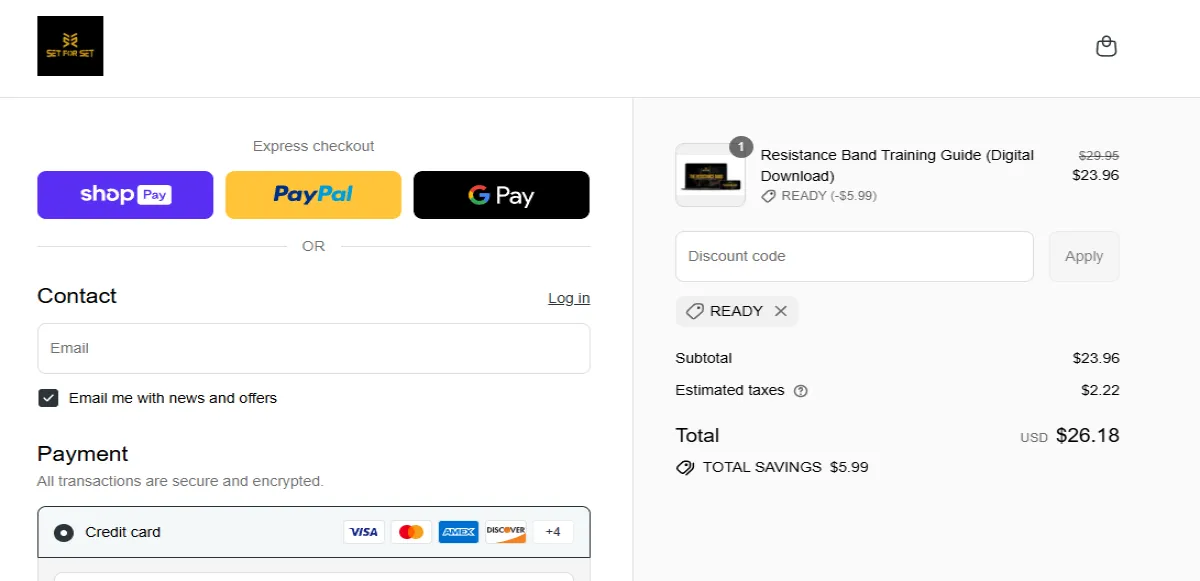The height and width of the screenshot is (581, 1200).
Task: Click the Discount code field
Action: pyautogui.click(x=854, y=256)
